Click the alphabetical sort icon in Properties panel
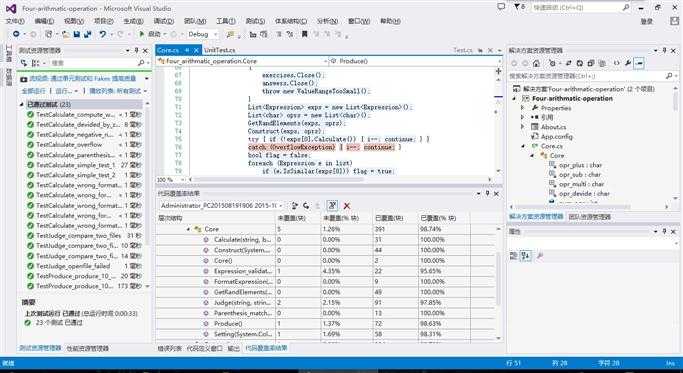683x373 pixels. pos(526,256)
